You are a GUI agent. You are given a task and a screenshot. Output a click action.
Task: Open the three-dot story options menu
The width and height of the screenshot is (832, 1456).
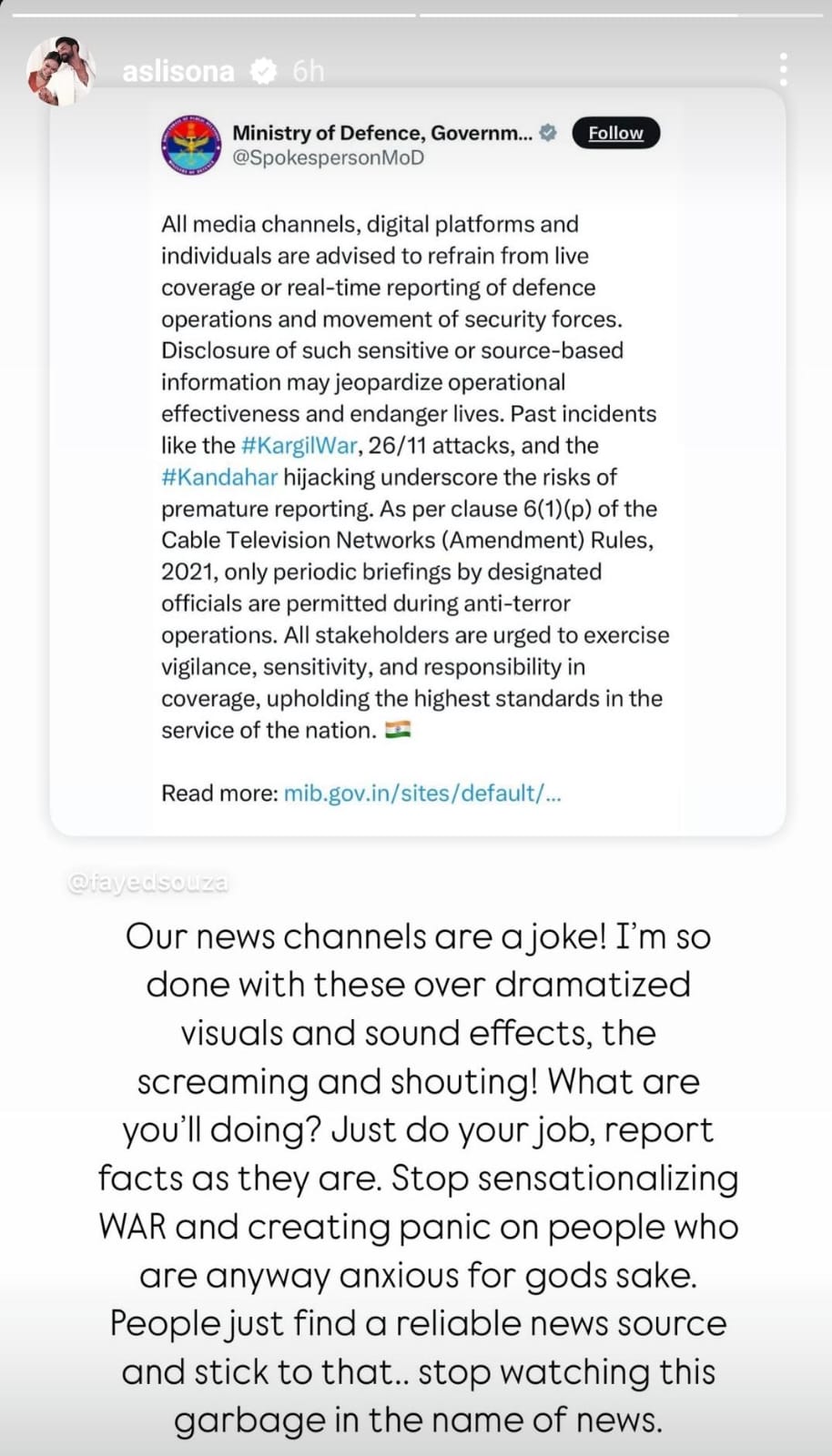[x=784, y=69]
